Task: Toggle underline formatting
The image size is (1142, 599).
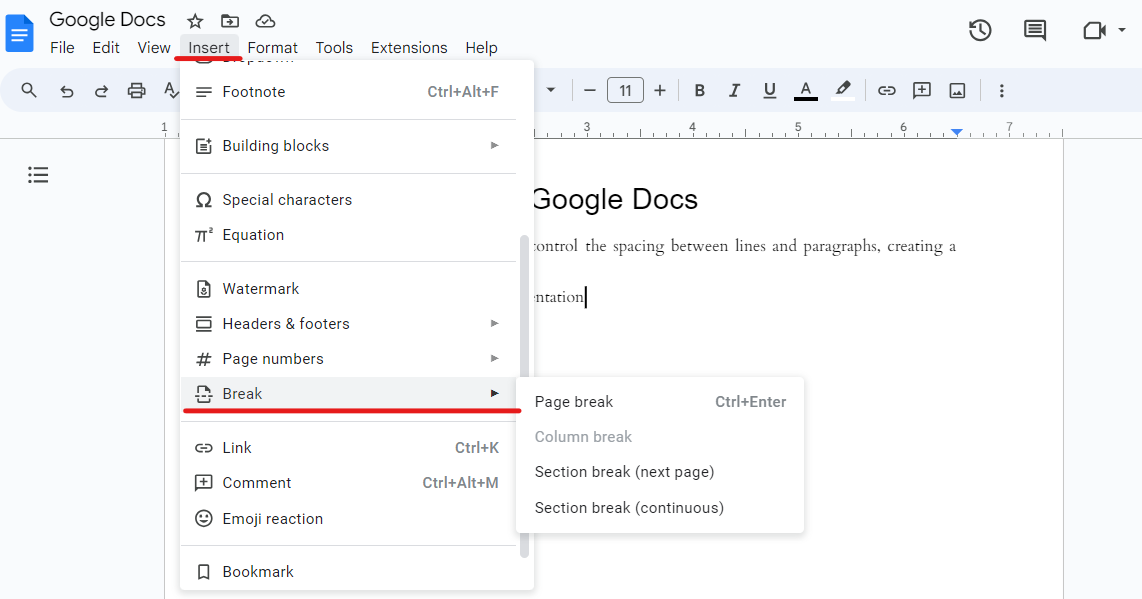Action: 769,91
